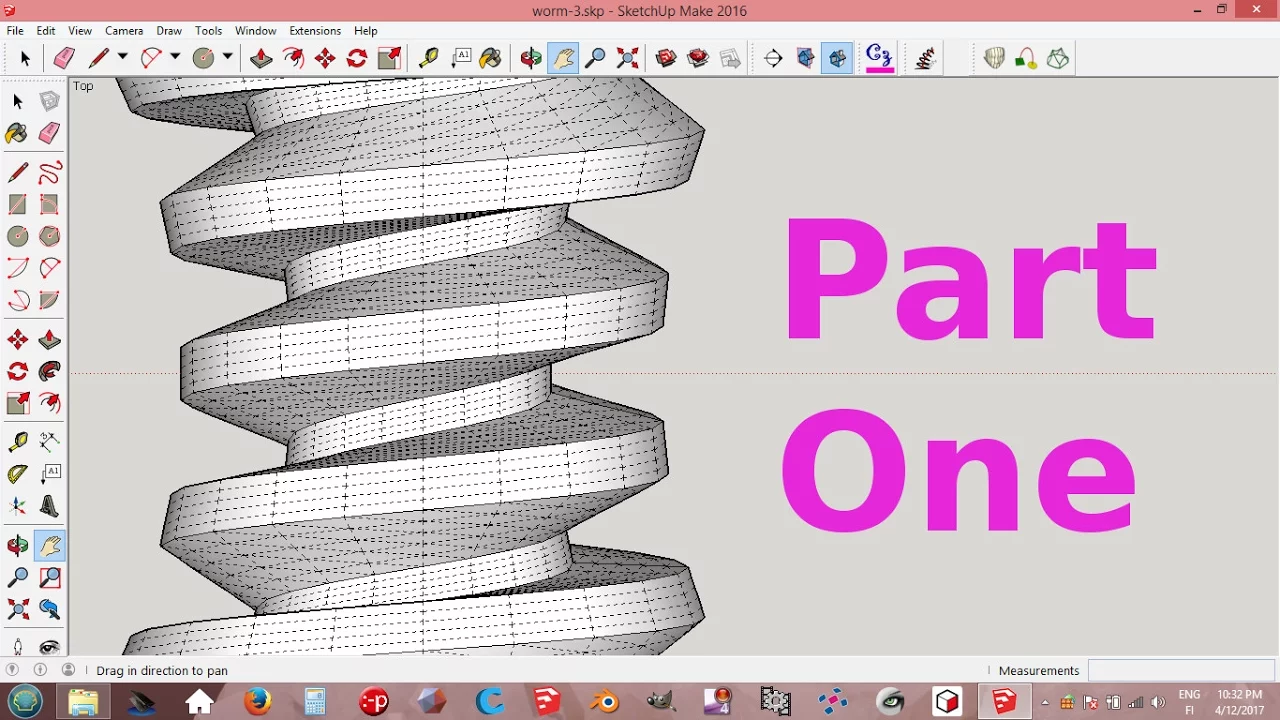This screenshot has width=1280, height=720.
Task: Click the volume icon in system tray
Action: 1158,702
